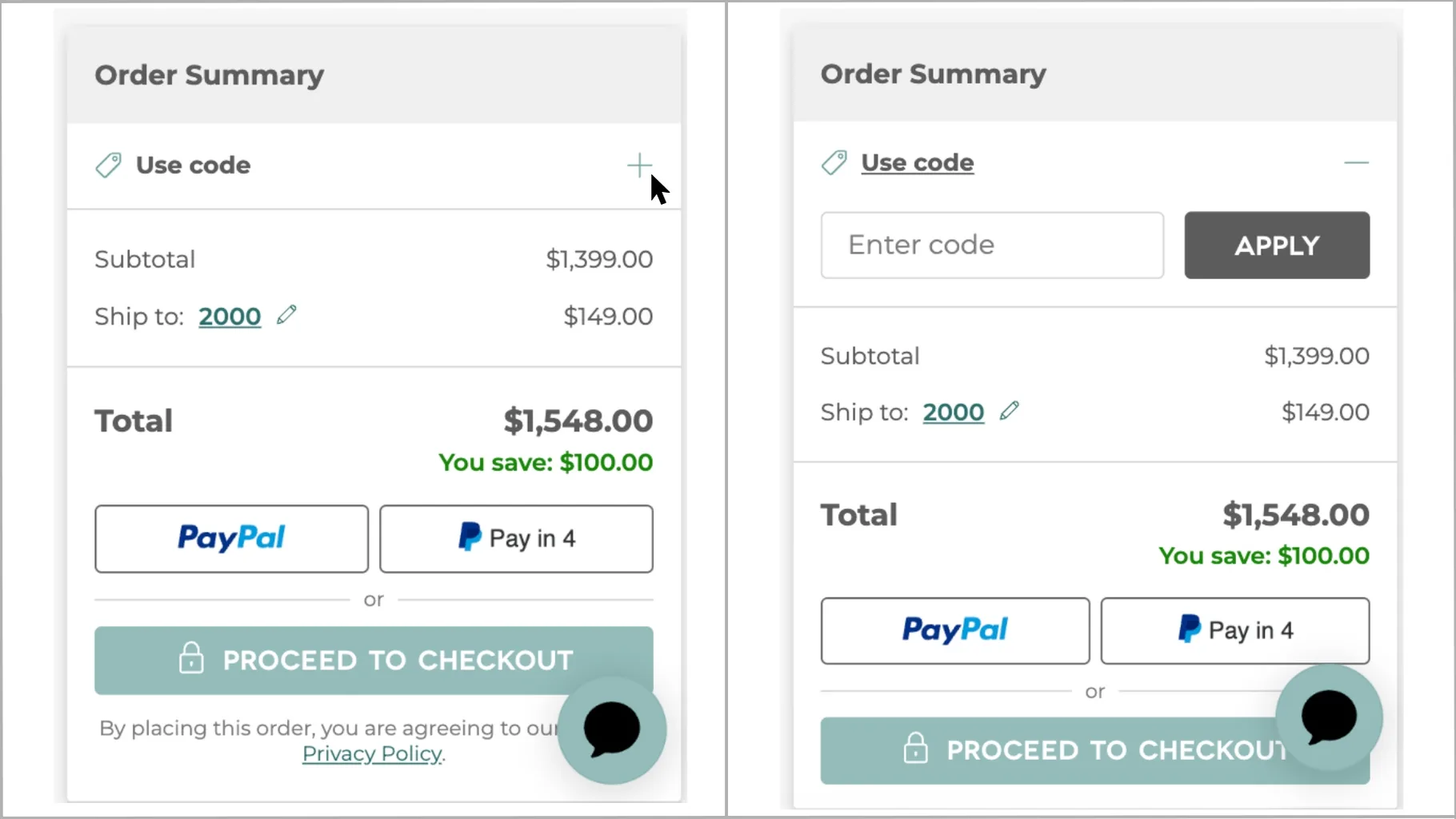
Task: Click the tag icon next to Use code
Action: click(x=110, y=165)
